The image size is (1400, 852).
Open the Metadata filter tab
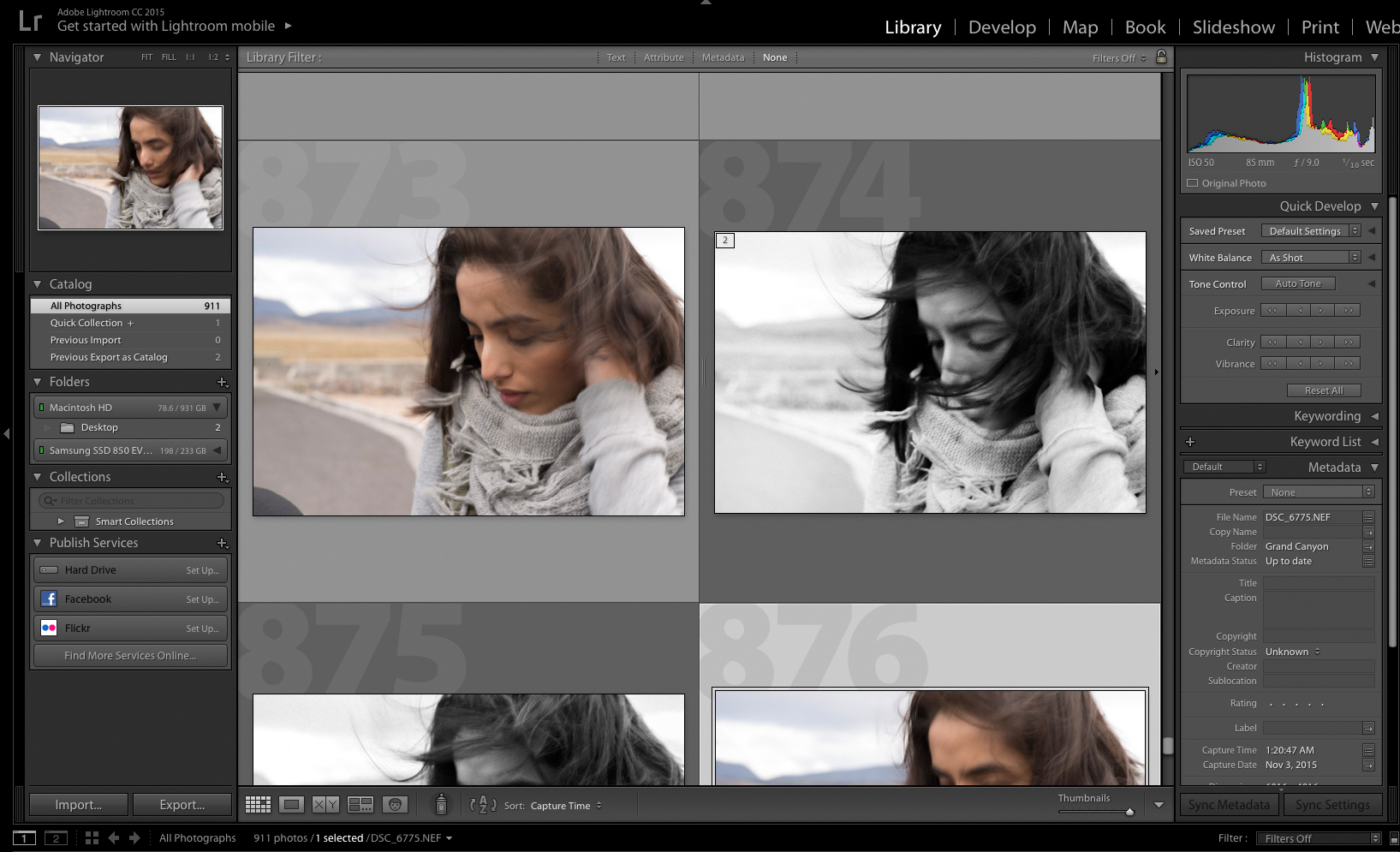coord(722,57)
